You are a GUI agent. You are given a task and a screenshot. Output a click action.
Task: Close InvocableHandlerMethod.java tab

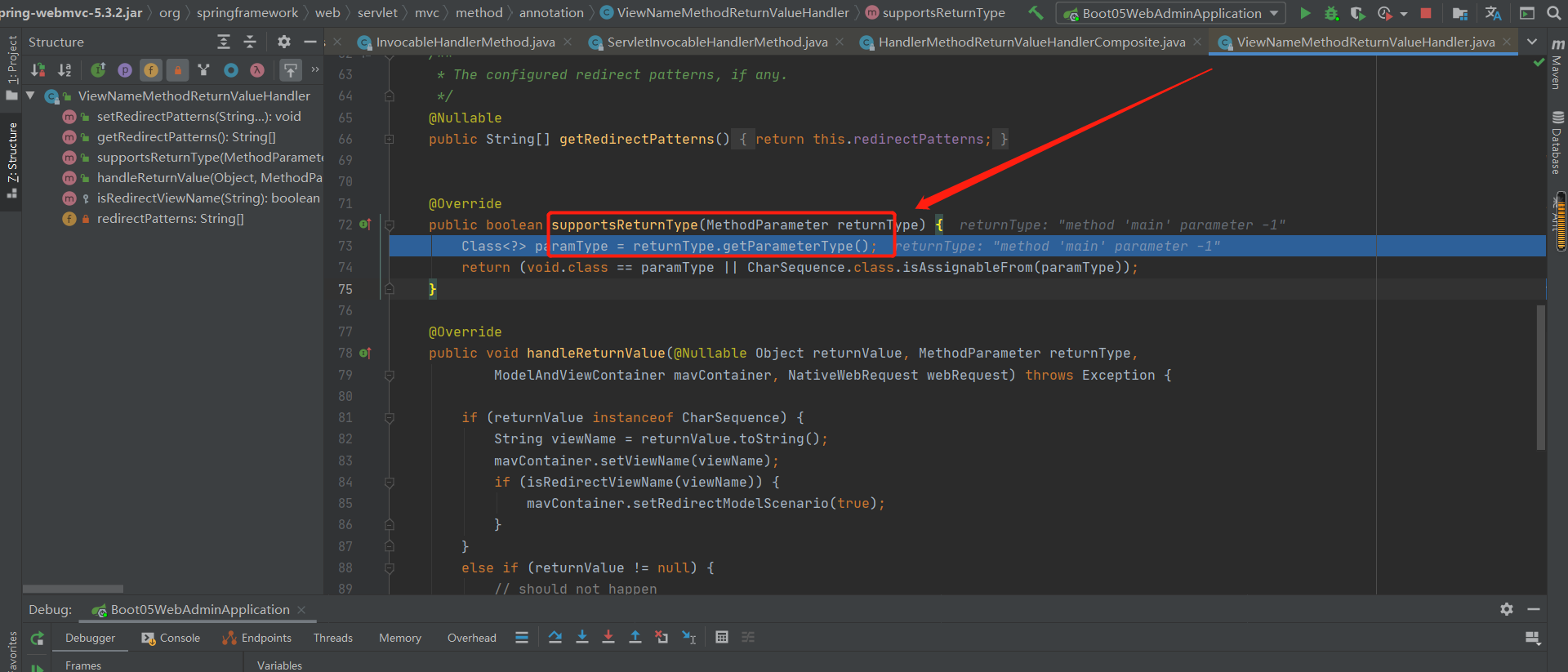pos(568,42)
